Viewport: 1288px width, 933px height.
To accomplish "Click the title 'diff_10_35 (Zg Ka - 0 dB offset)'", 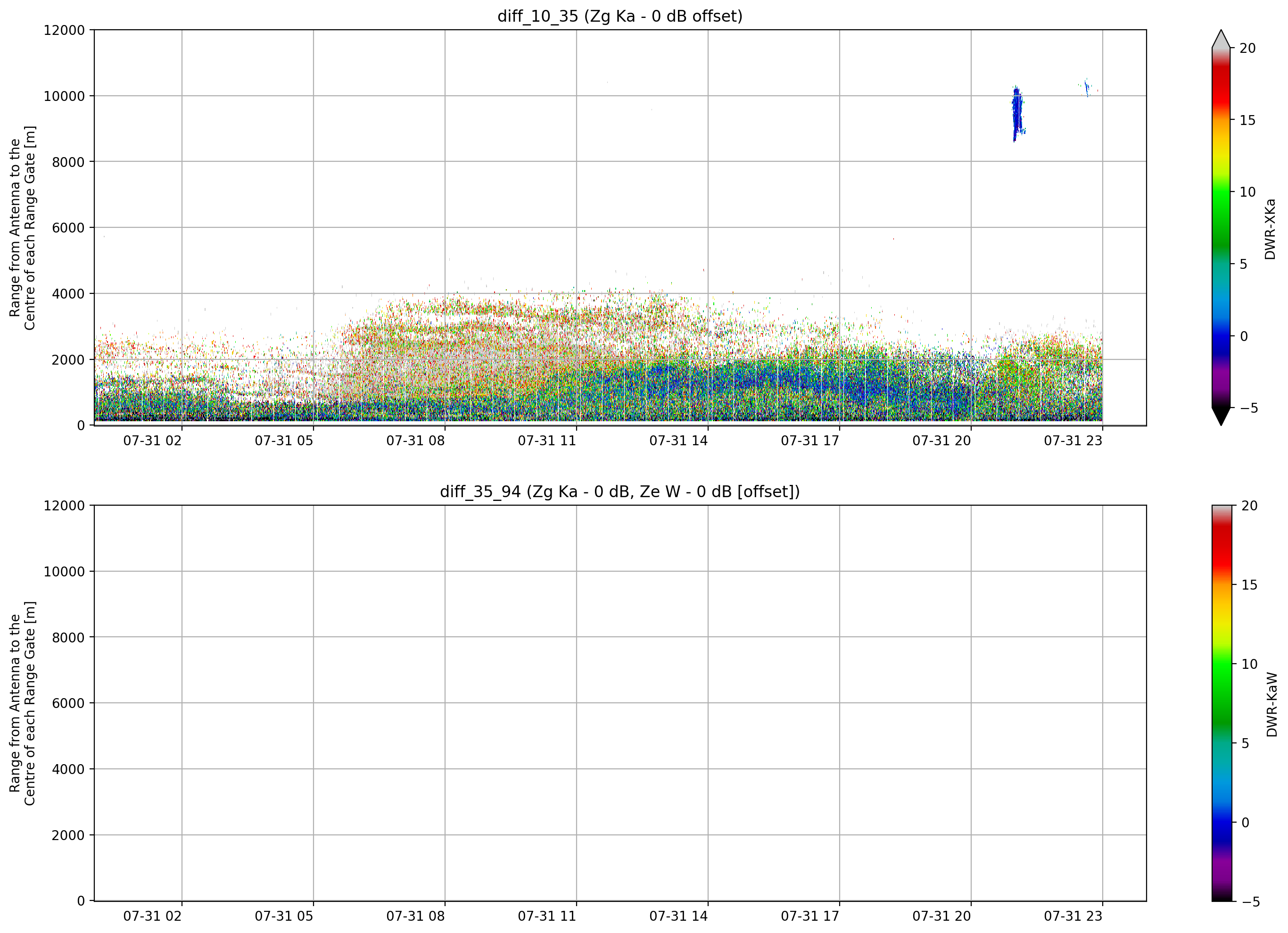I will coord(619,16).
